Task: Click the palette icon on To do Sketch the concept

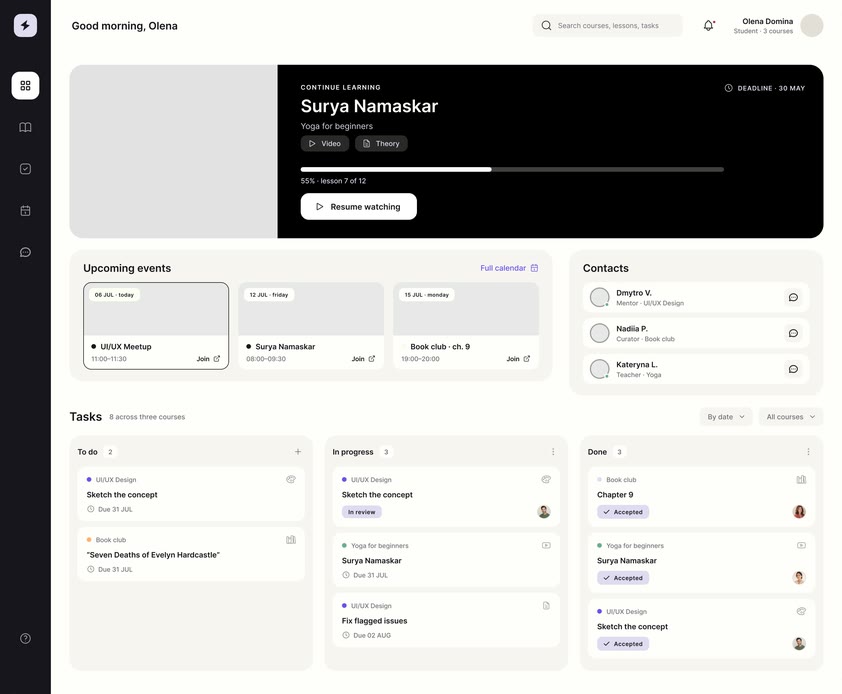Action: (291, 479)
